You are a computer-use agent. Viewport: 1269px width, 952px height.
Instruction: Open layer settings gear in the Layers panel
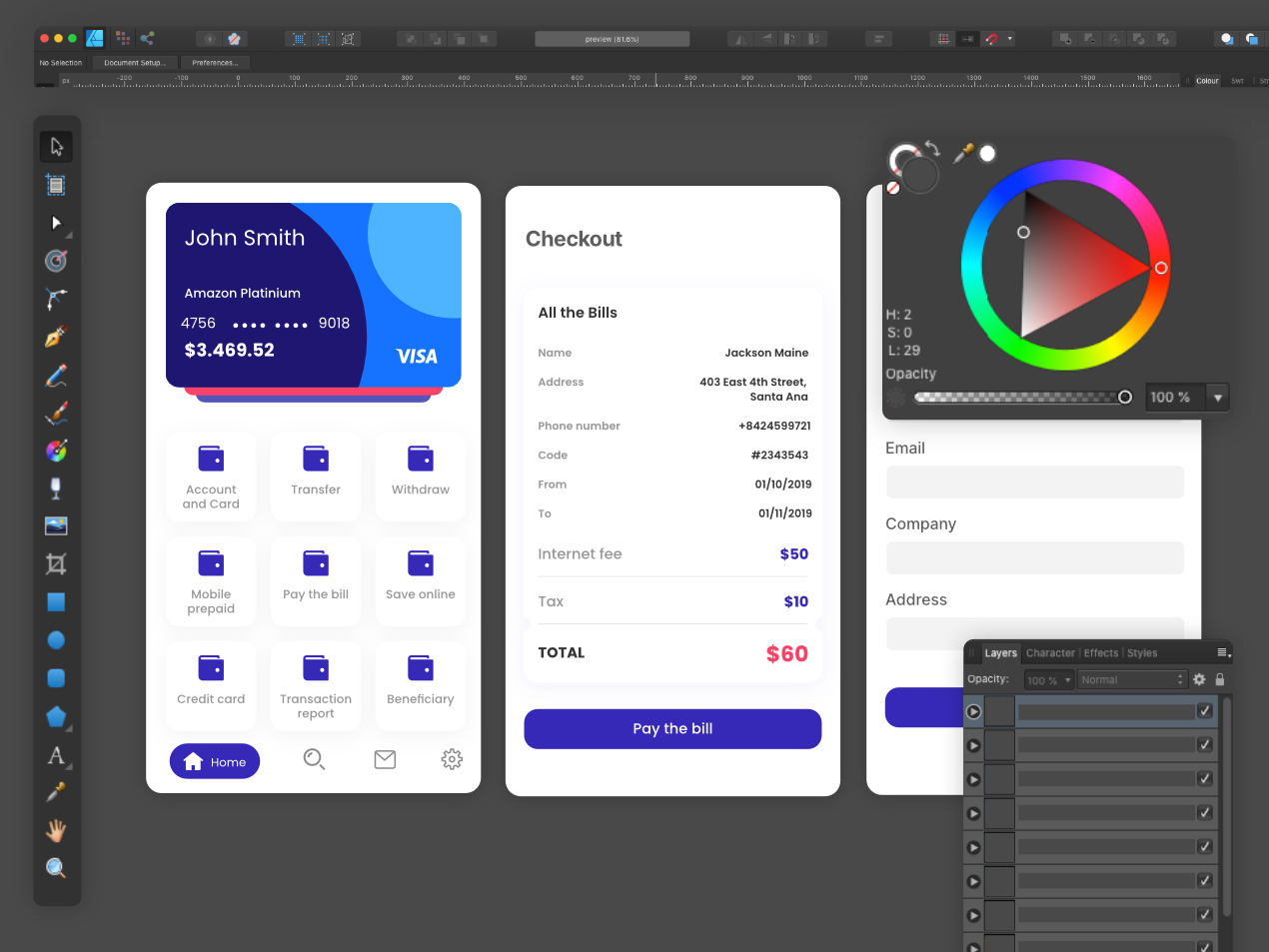point(1199,679)
